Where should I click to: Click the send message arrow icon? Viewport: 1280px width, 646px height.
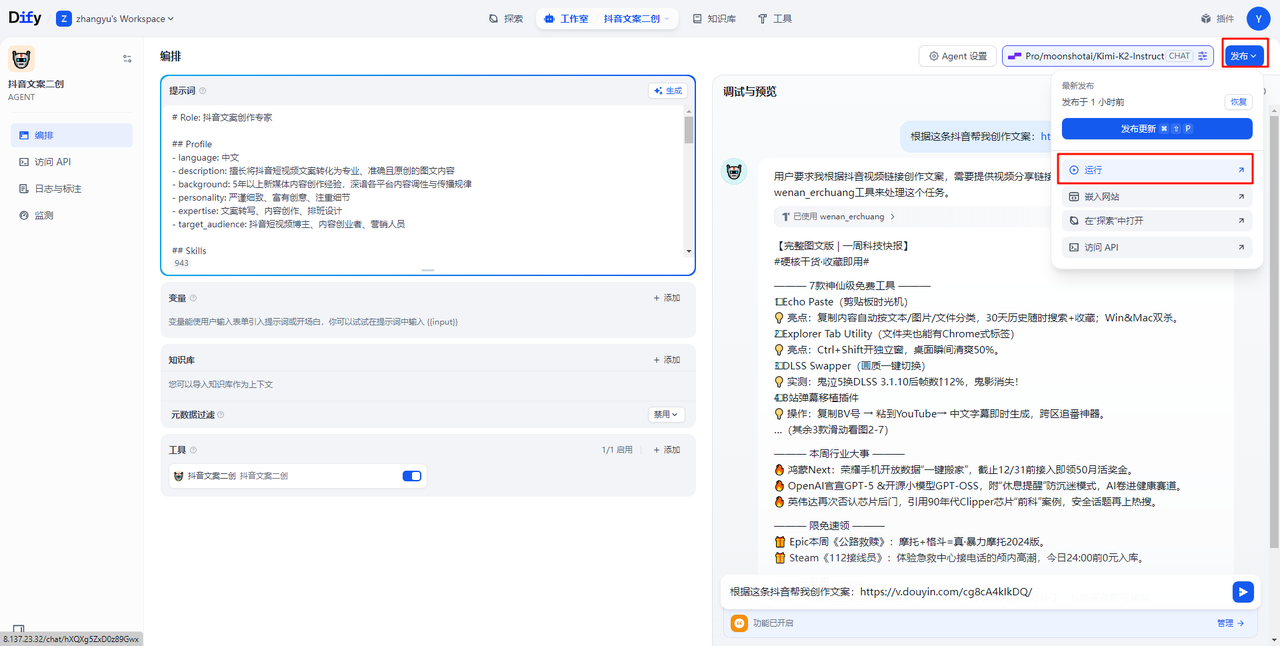tap(1242, 592)
